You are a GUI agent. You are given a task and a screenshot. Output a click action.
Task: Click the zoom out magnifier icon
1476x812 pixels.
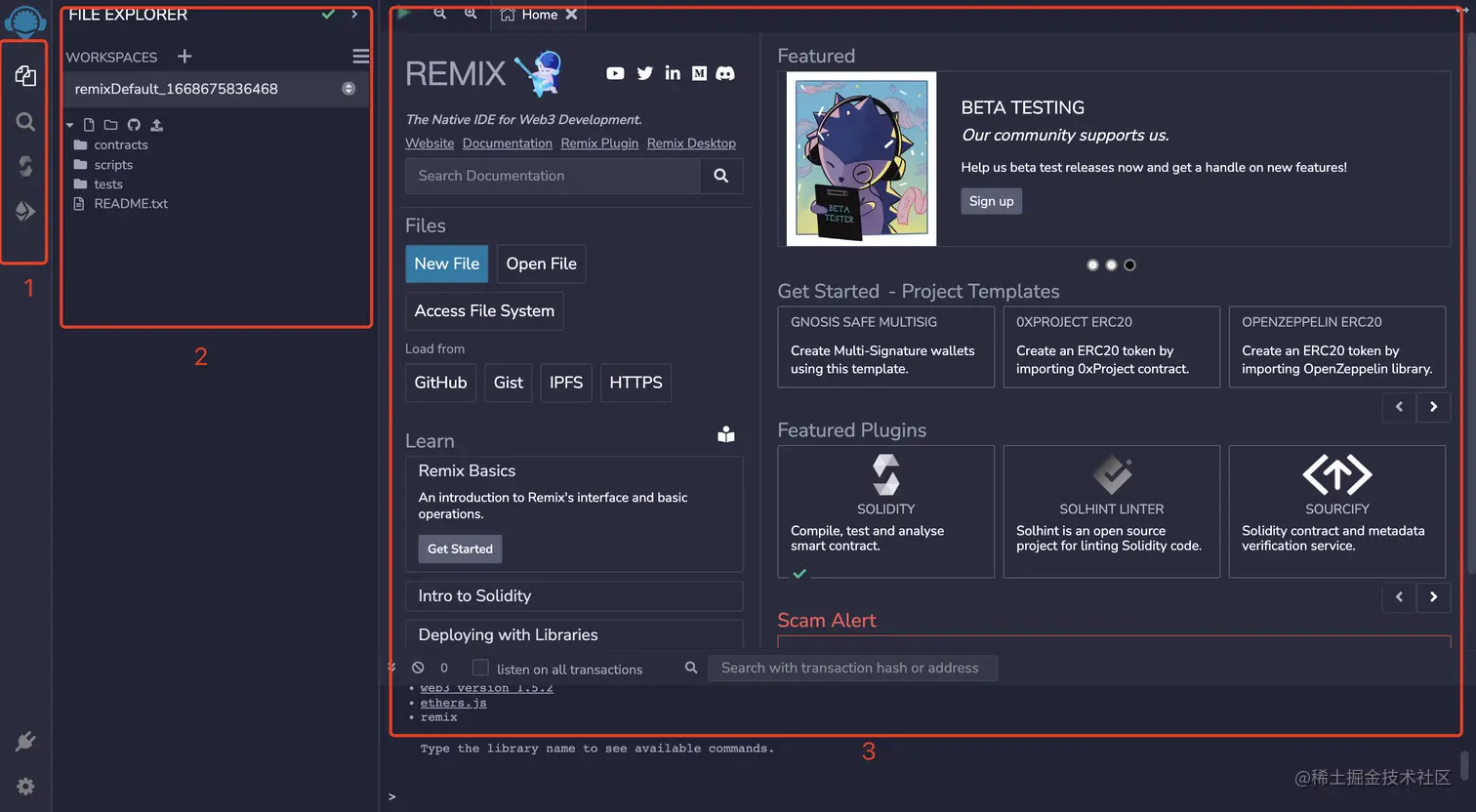(x=440, y=14)
